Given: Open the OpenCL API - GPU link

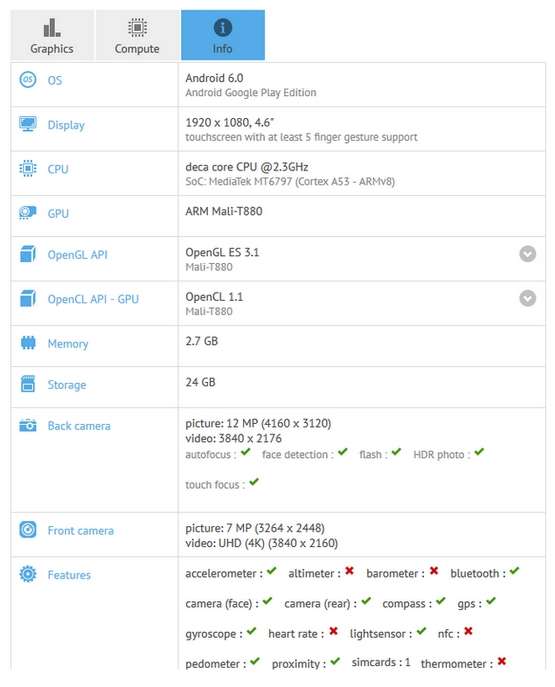Looking at the screenshot, I should coord(93,299).
